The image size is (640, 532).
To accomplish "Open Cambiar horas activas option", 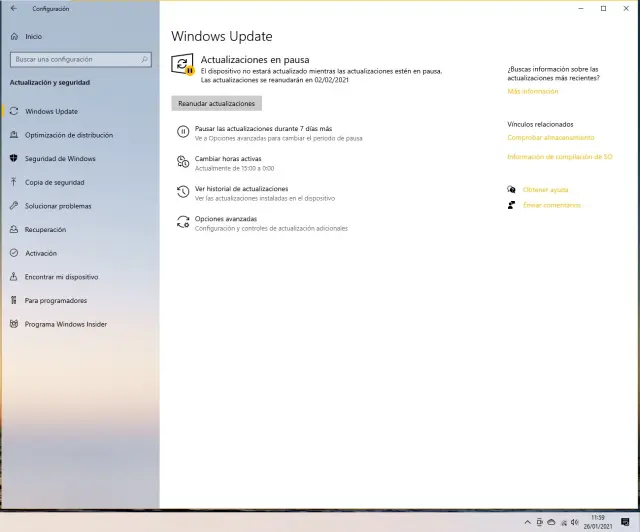I will (228, 159).
